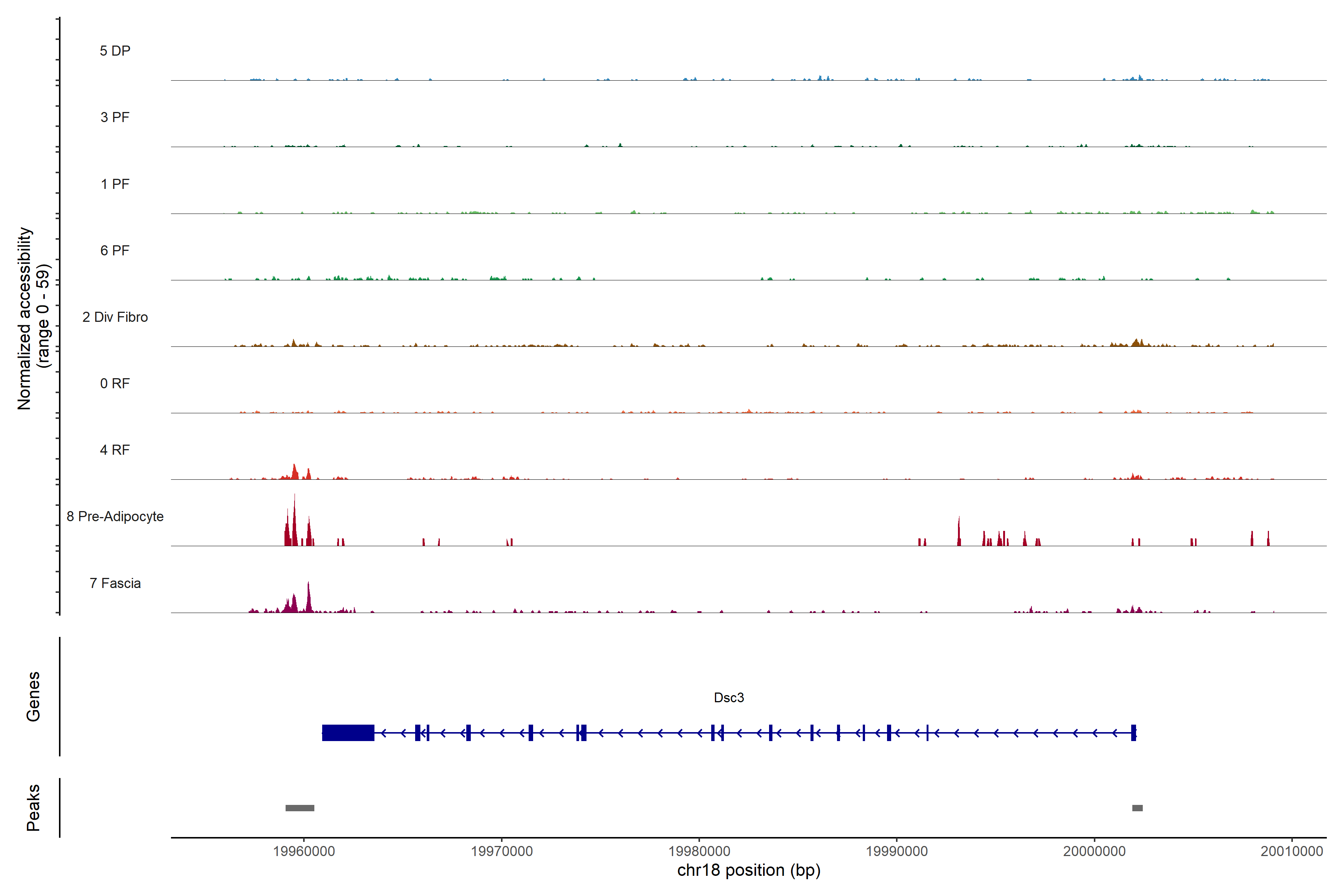
Task: Click the 19980000 axis tick label
Action: [699, 851]
